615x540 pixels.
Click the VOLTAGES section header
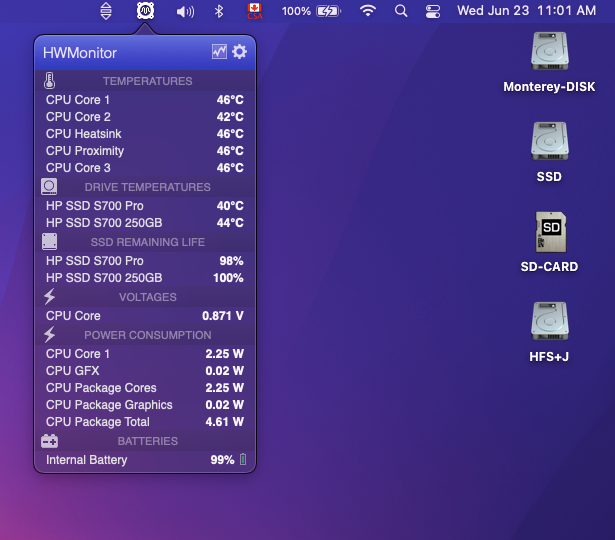147,297
